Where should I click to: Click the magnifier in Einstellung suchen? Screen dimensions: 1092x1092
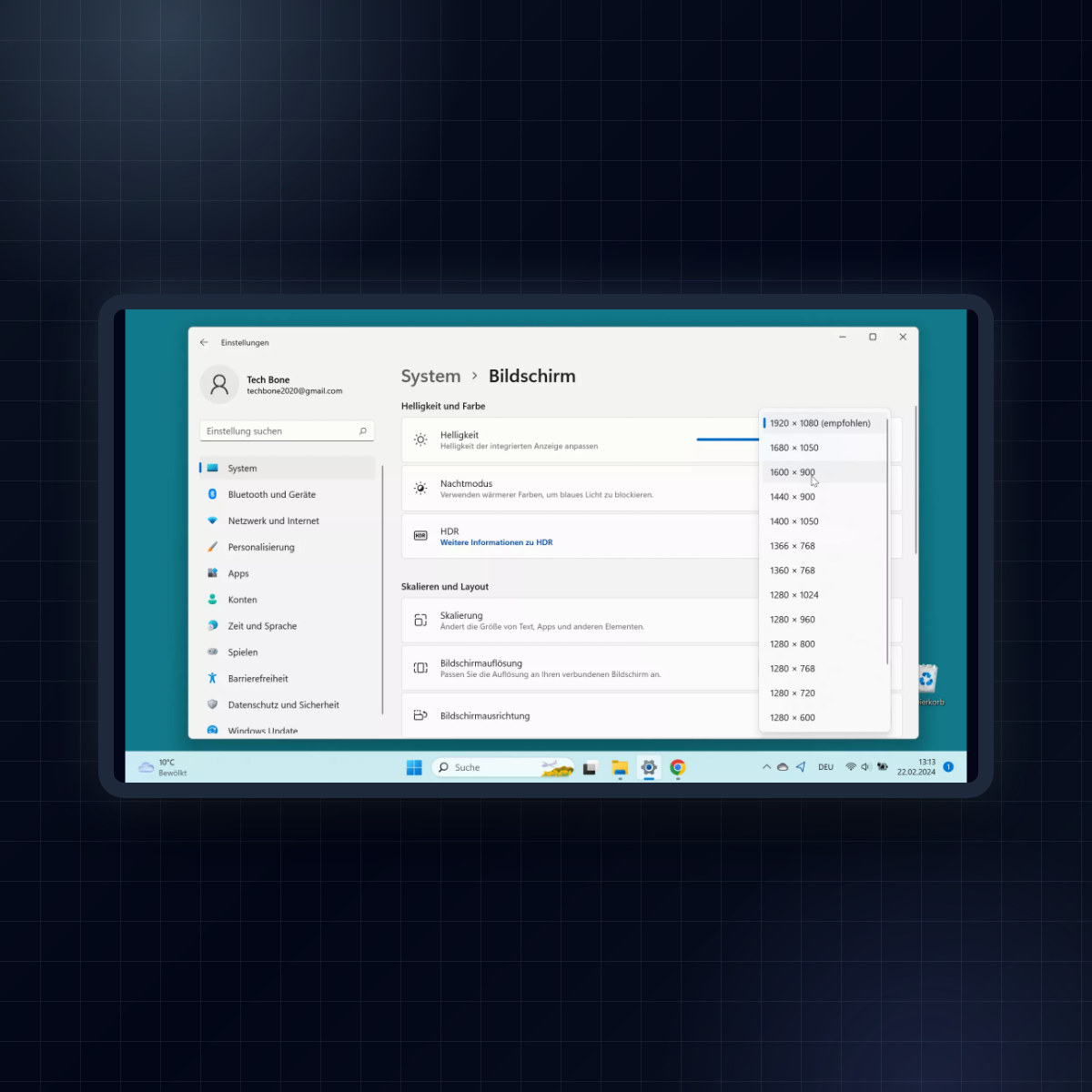[362, 431]
